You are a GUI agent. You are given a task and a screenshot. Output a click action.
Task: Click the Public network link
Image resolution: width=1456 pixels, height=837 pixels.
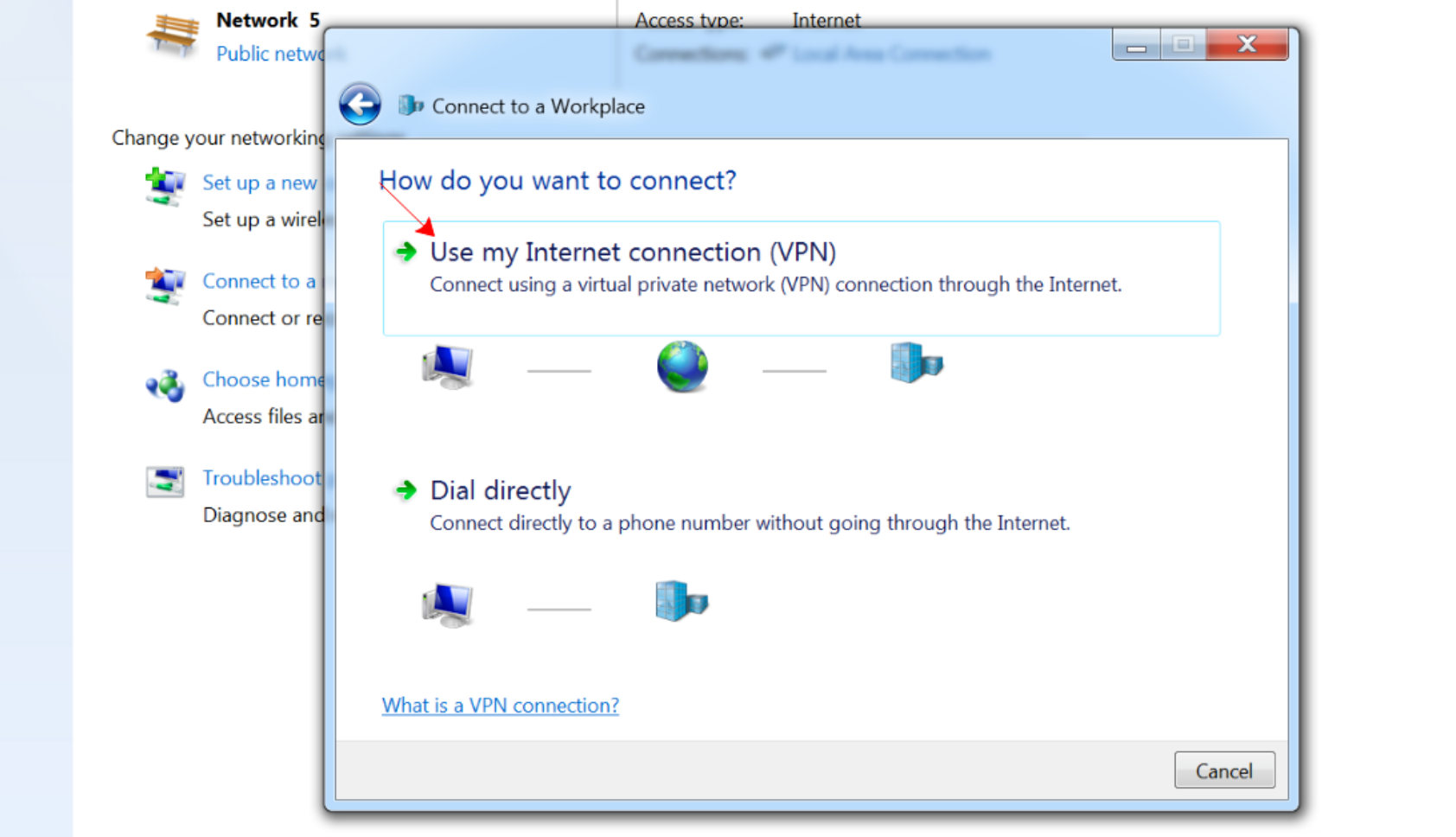coord(270,54)
